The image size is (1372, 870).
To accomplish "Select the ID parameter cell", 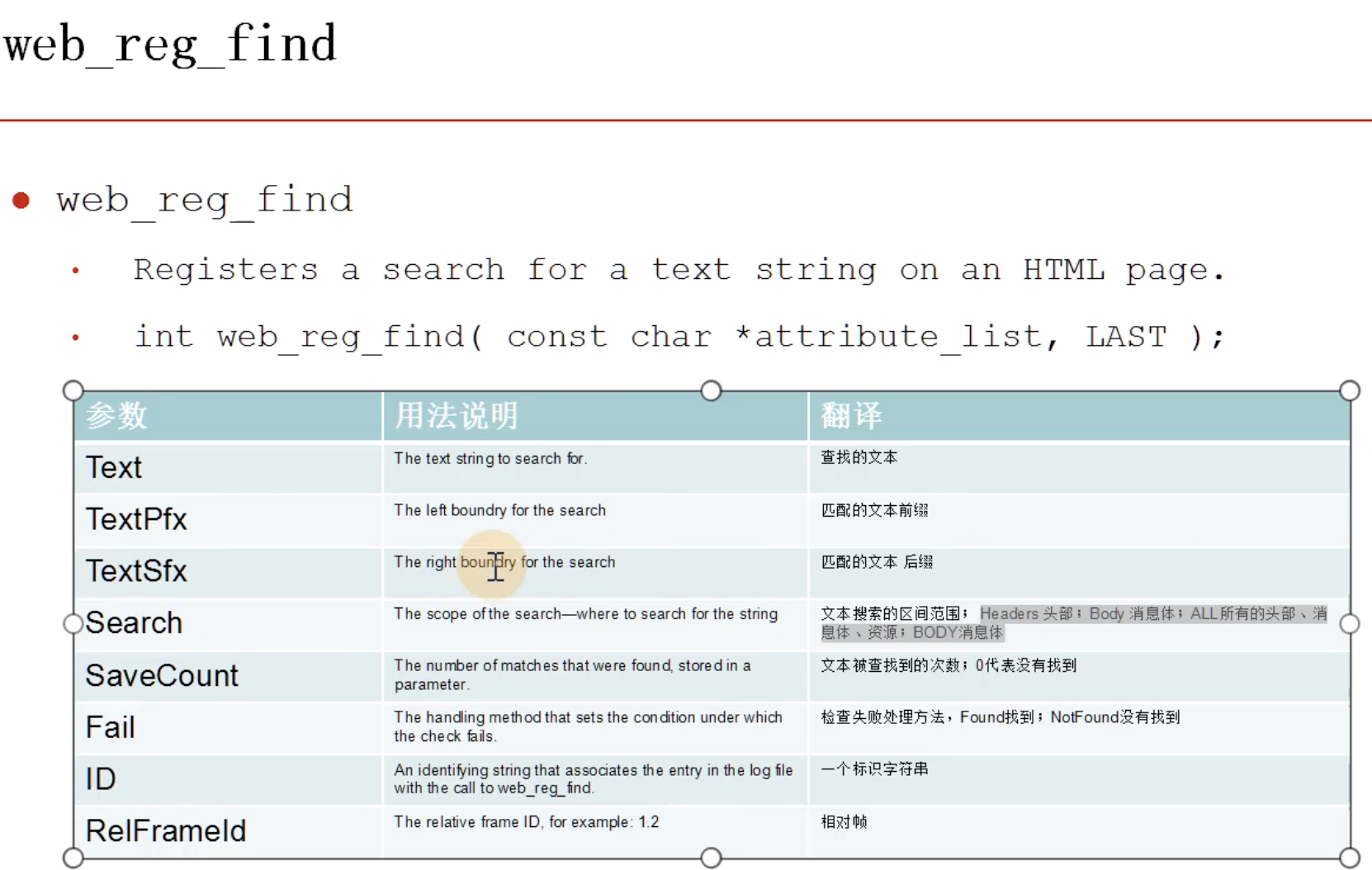I will (x=229, y=780).
